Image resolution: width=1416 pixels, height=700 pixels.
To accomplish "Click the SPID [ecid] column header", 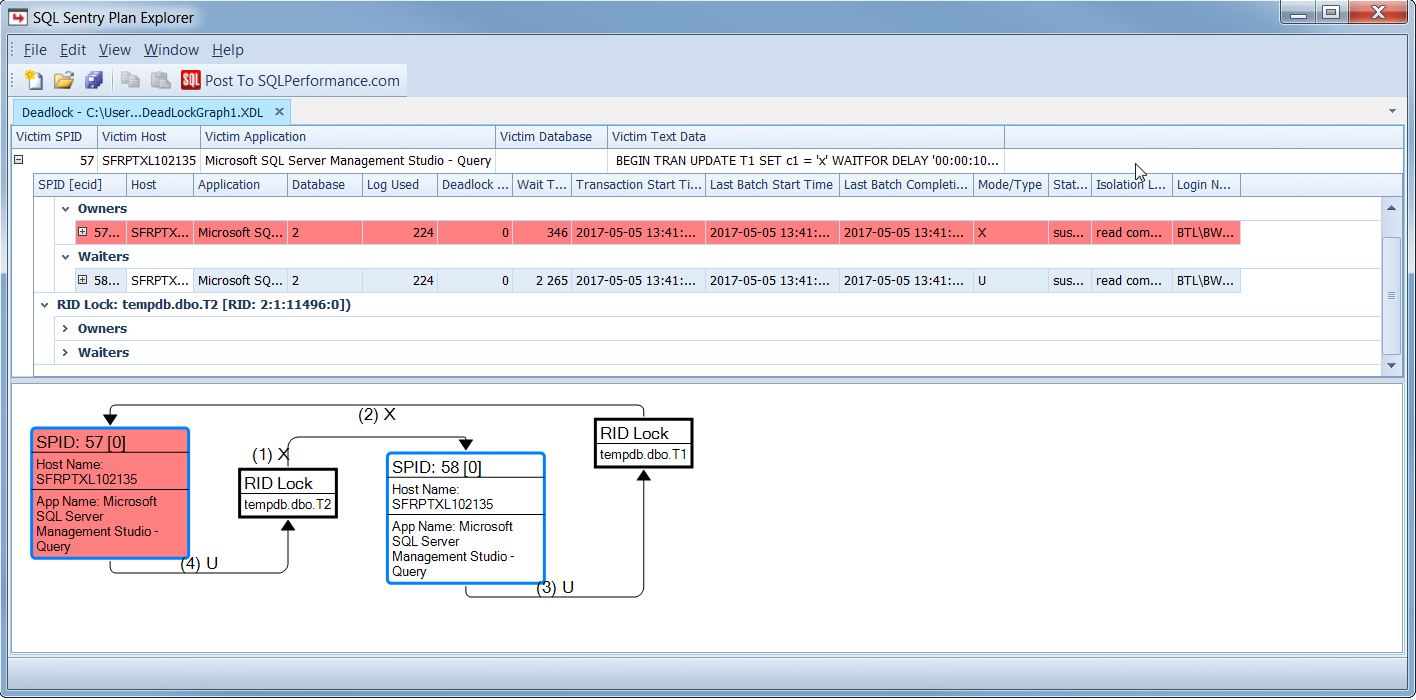I will (x=80, y=185).
